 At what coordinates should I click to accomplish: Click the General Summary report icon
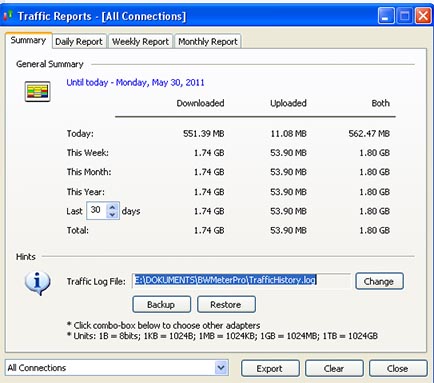[37, 91]
